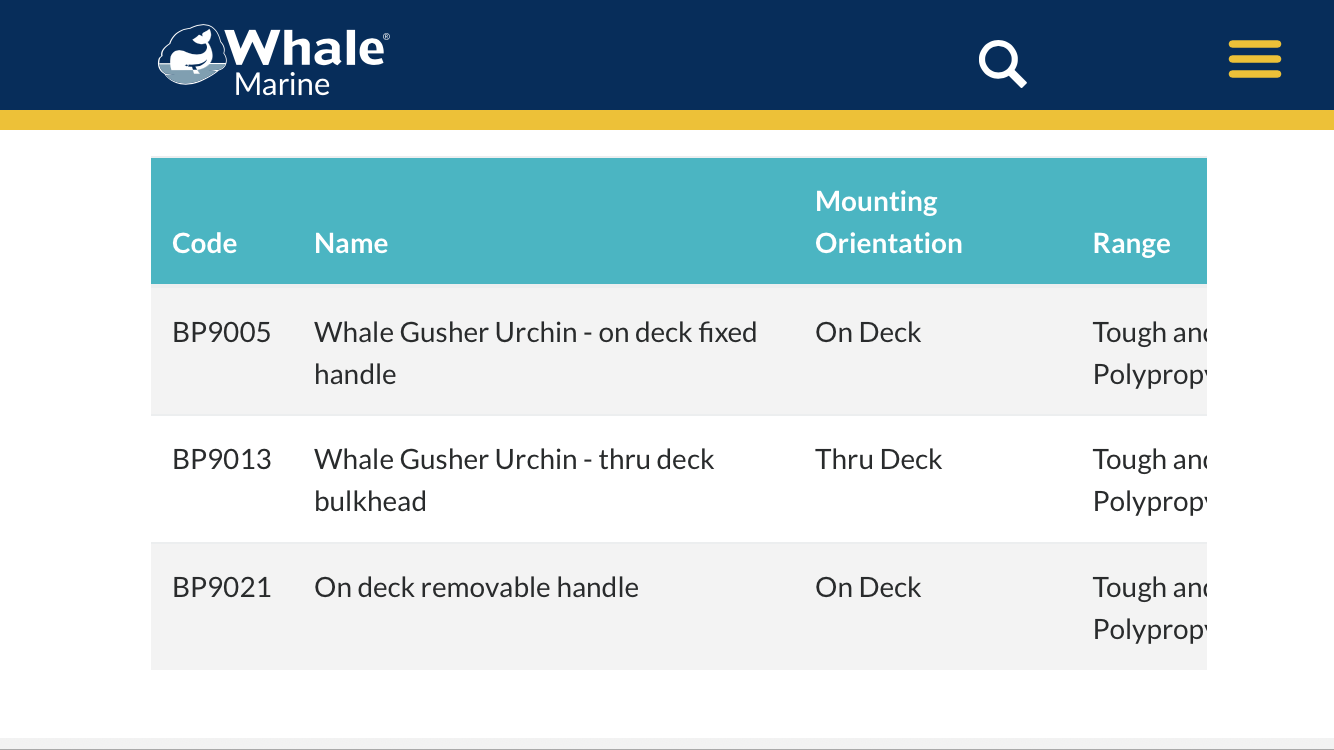Open the search magnifier icon
The image size is (1334, 750).
tap(1002, 63)
